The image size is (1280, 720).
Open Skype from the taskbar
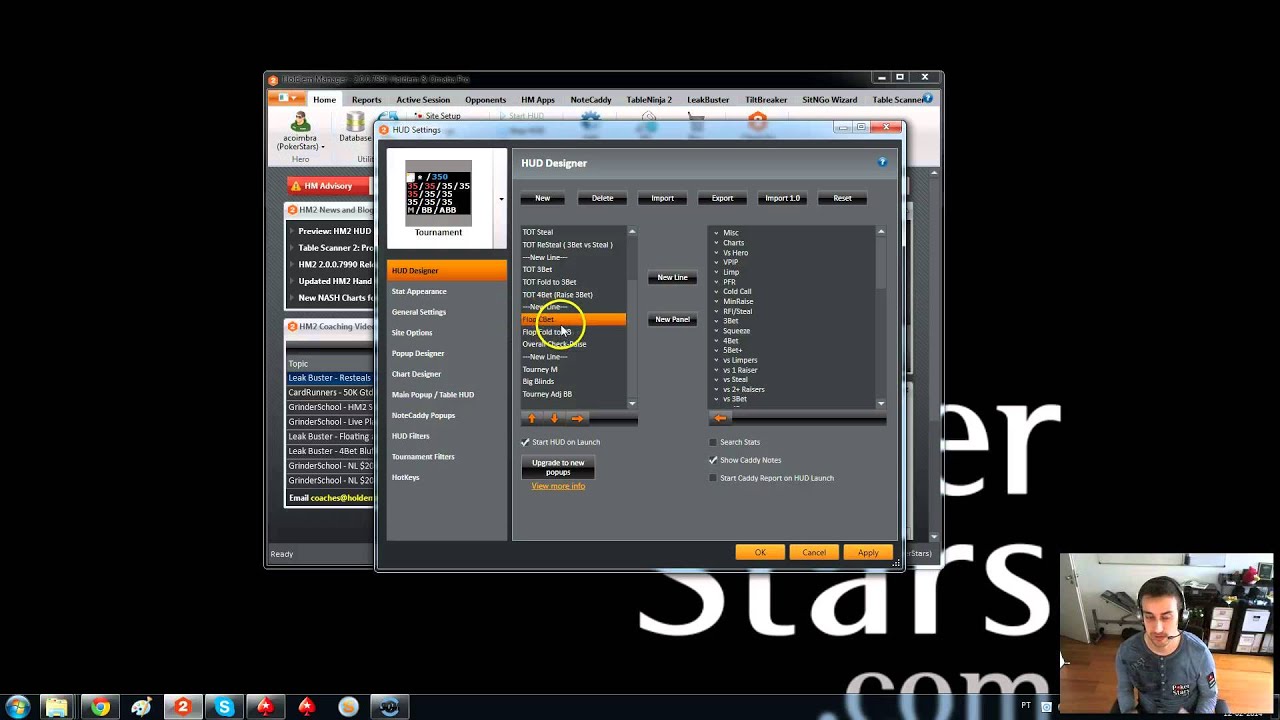[223, 707]
